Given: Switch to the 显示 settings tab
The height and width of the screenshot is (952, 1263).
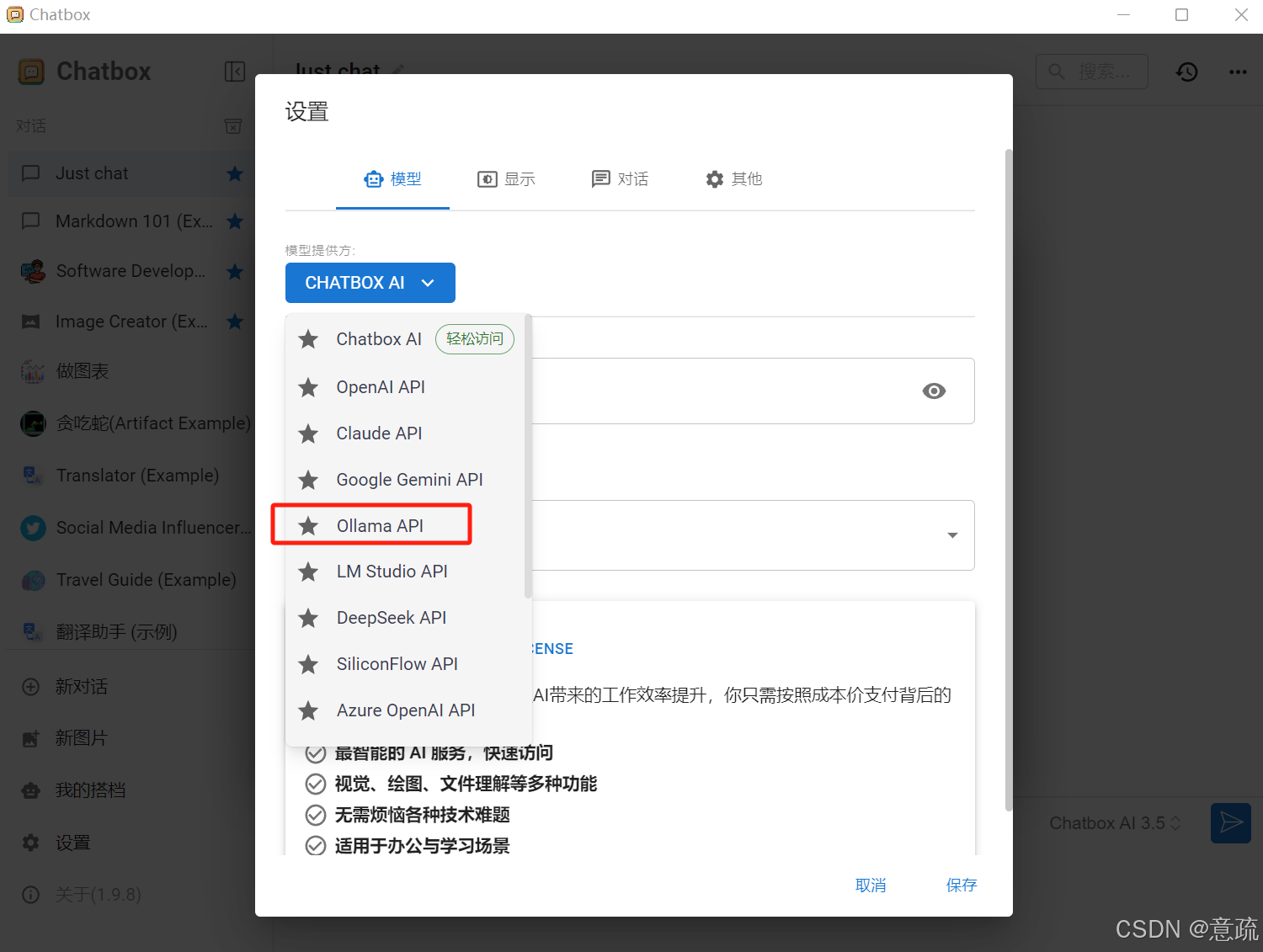Looking at the screenshot, I should point(506,178).
